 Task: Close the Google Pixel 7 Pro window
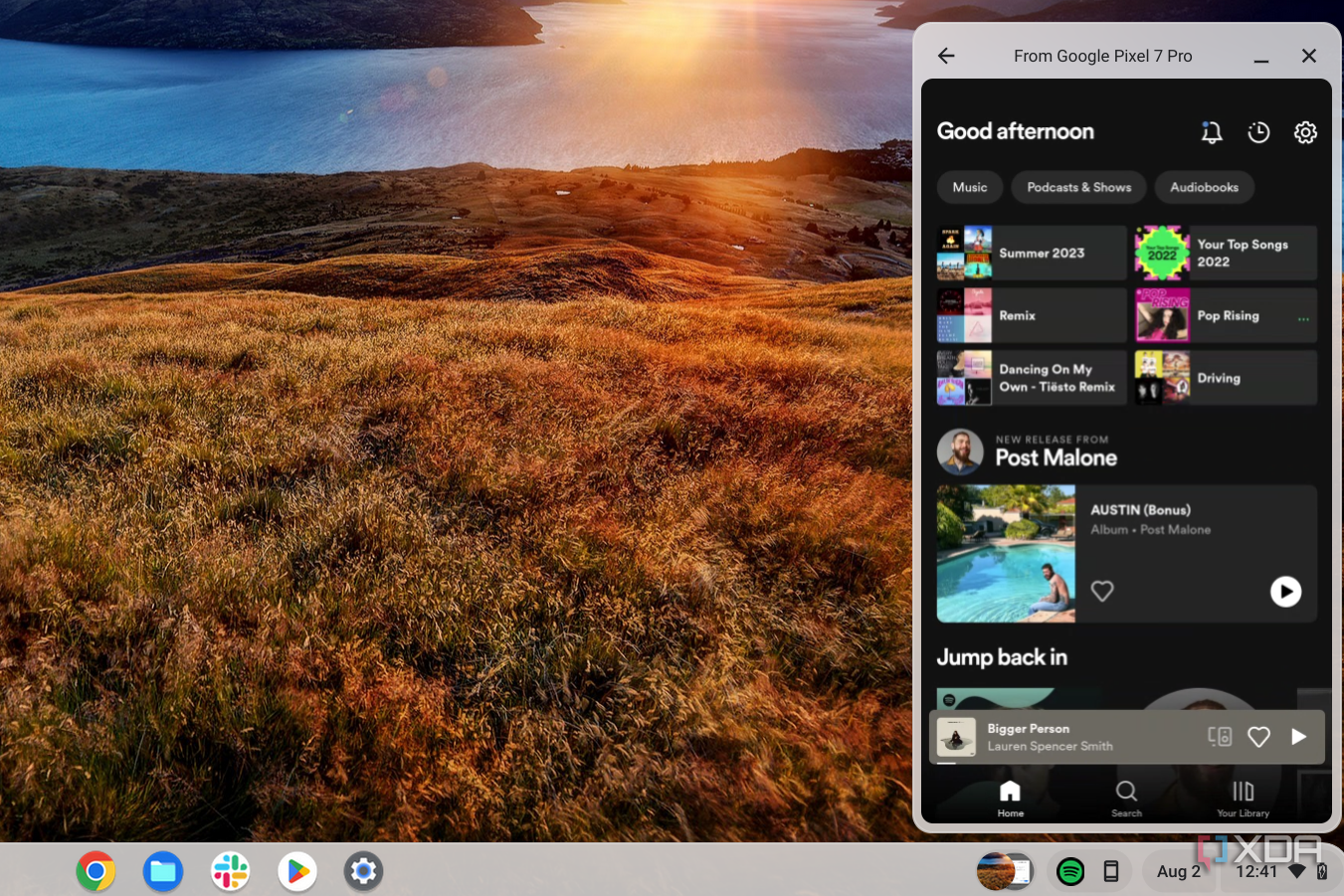coord(1309,56)
